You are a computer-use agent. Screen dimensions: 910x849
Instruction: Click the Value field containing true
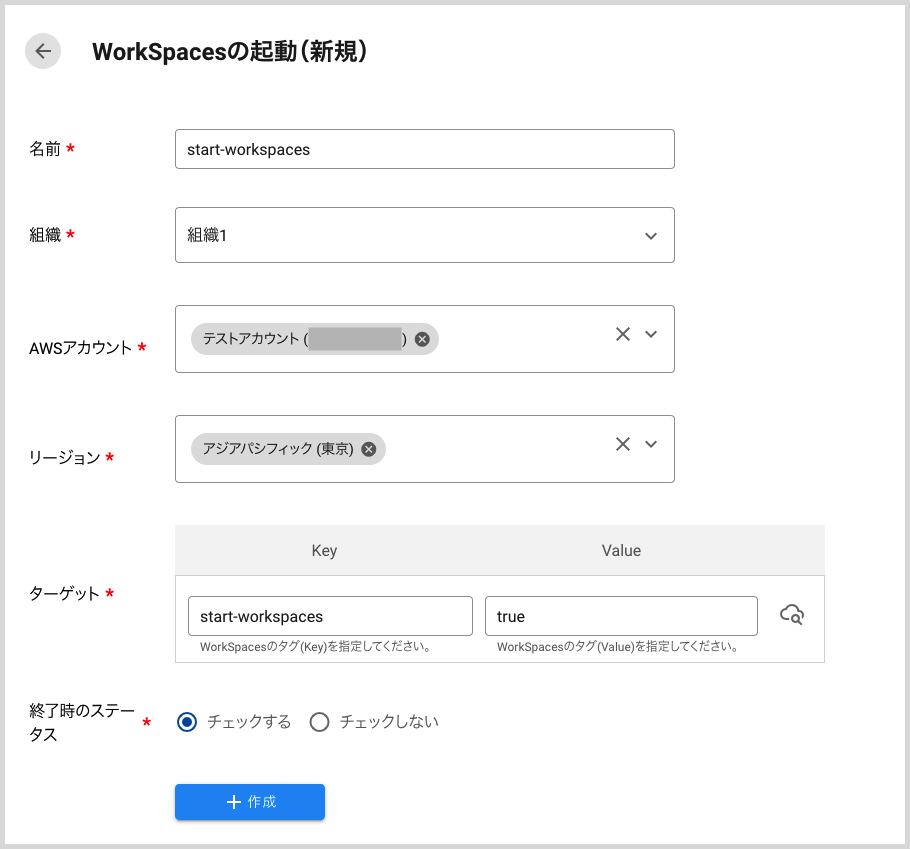tap(621, 616)
